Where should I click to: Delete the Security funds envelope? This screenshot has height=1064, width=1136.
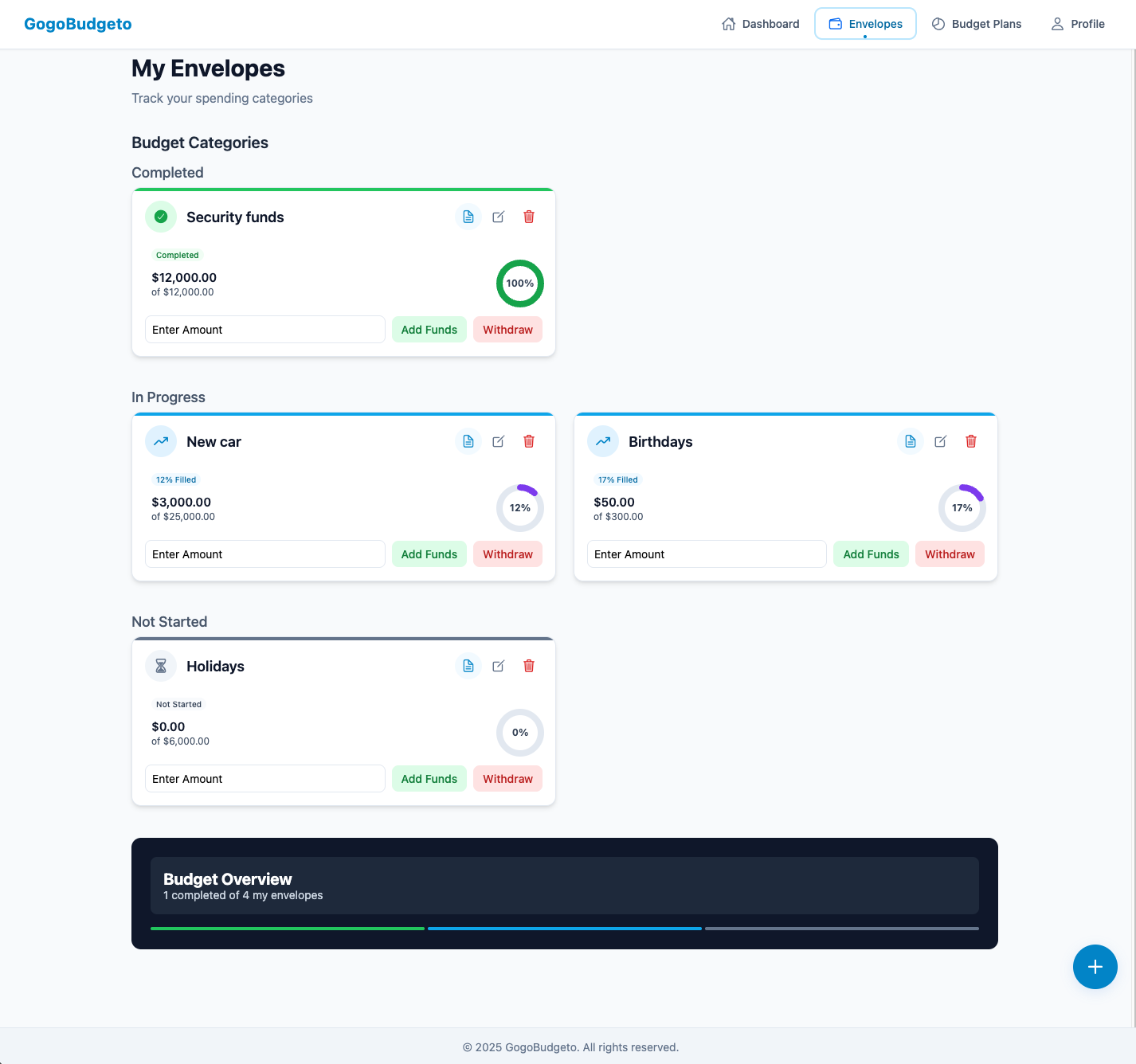(529, 217)
